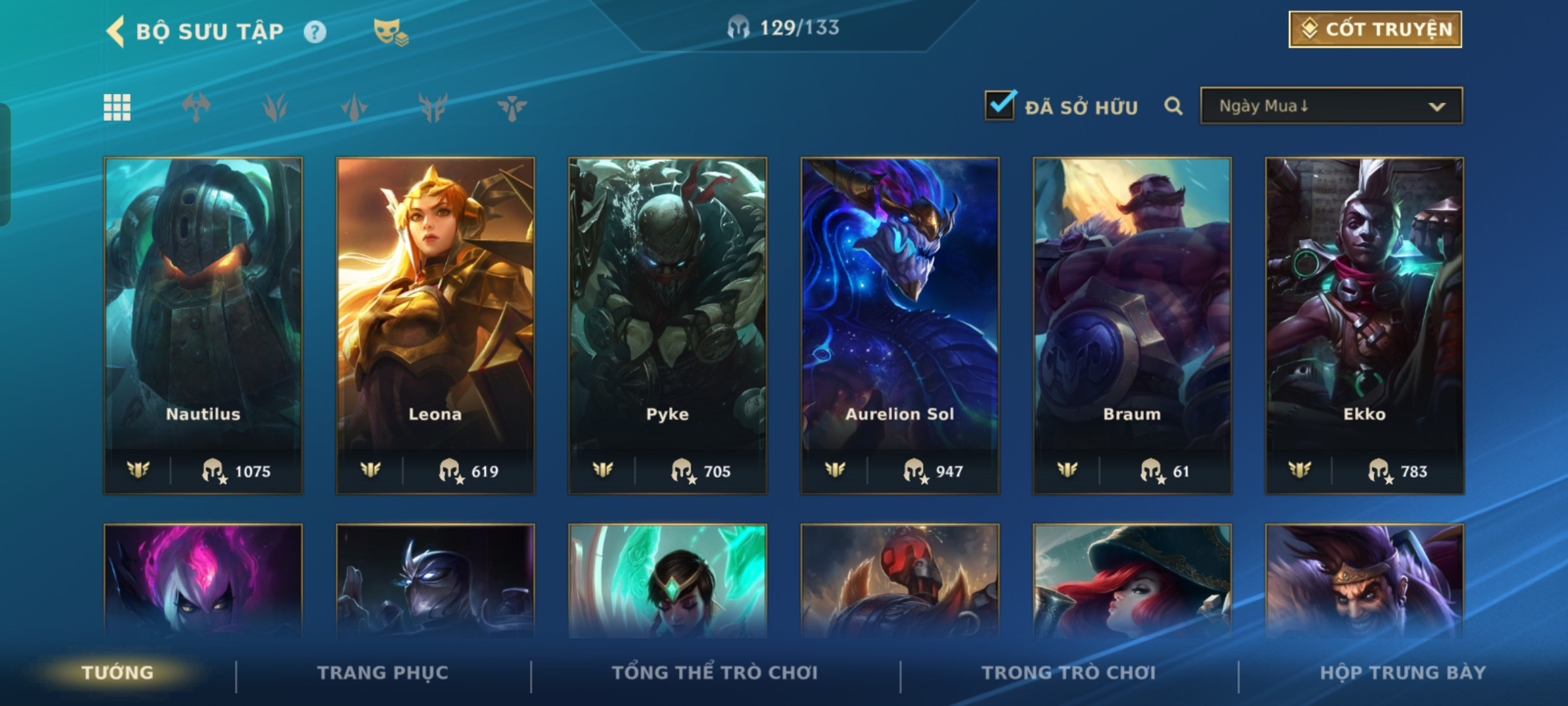Filter by the crossed axes role icon
Viewport: 1568px width, 706px height.
pyautogui.click(x=196, y=107)
